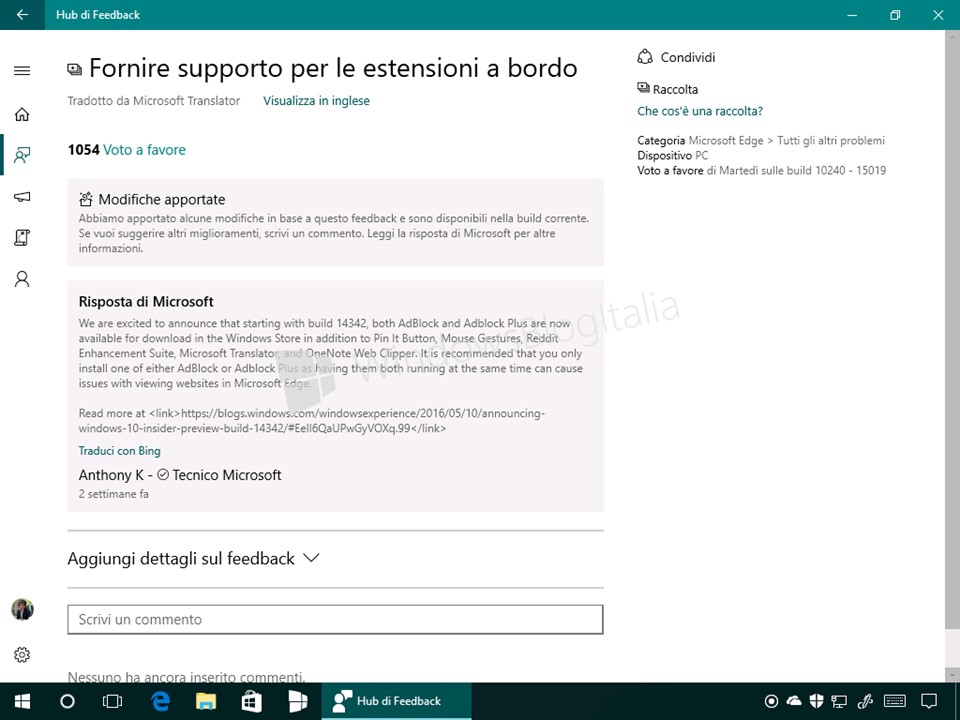Click the Modifiche apportate icon
Screen dimensions: 960x720
click(86, 199)
